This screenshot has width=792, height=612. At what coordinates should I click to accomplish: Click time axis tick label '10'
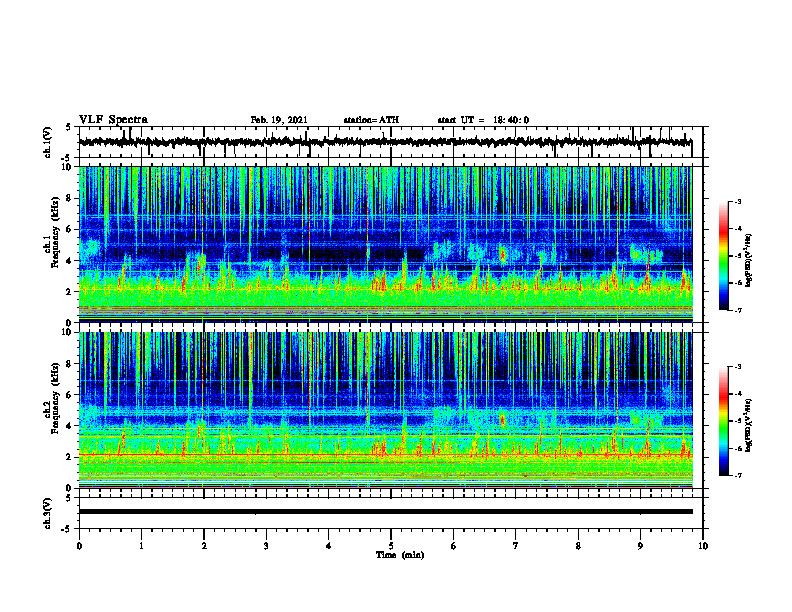click(703, 546)
